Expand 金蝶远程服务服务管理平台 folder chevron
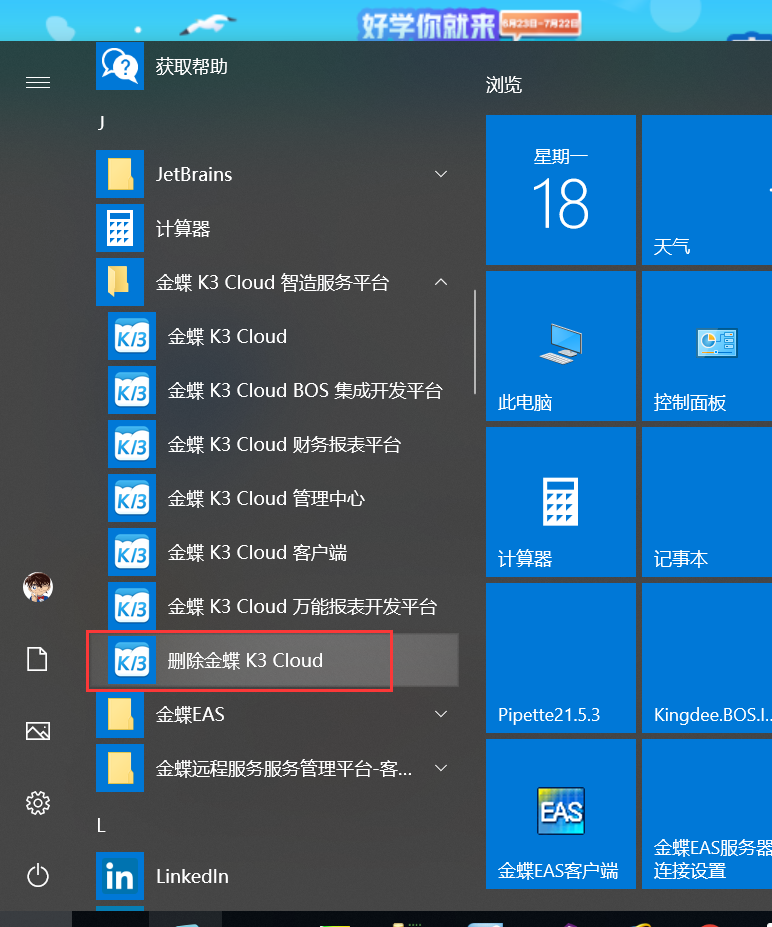The height and width of the screenshot is (927, 772). [440, 768]
